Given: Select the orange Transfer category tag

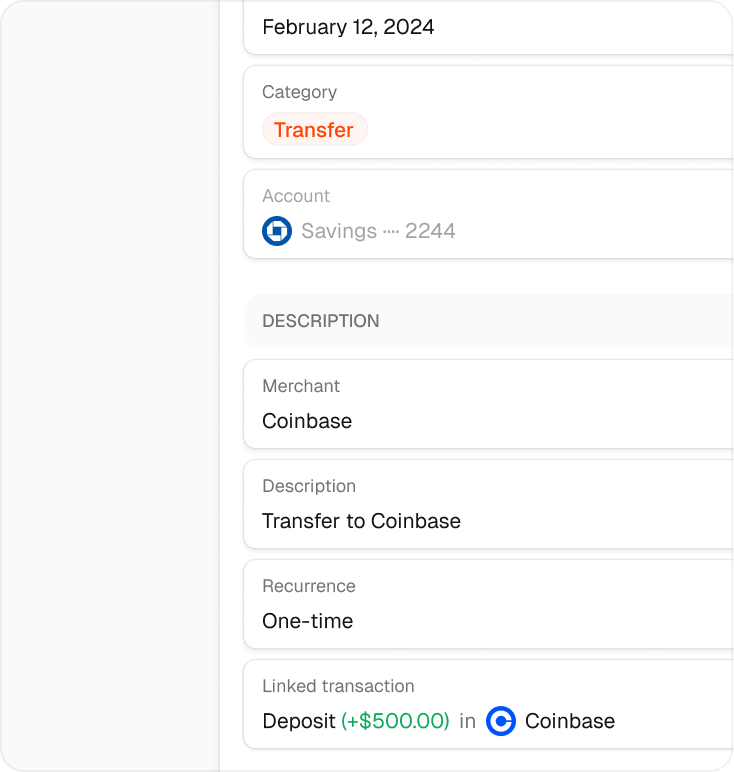Looking at the screenshot, I should coord(314,130).
